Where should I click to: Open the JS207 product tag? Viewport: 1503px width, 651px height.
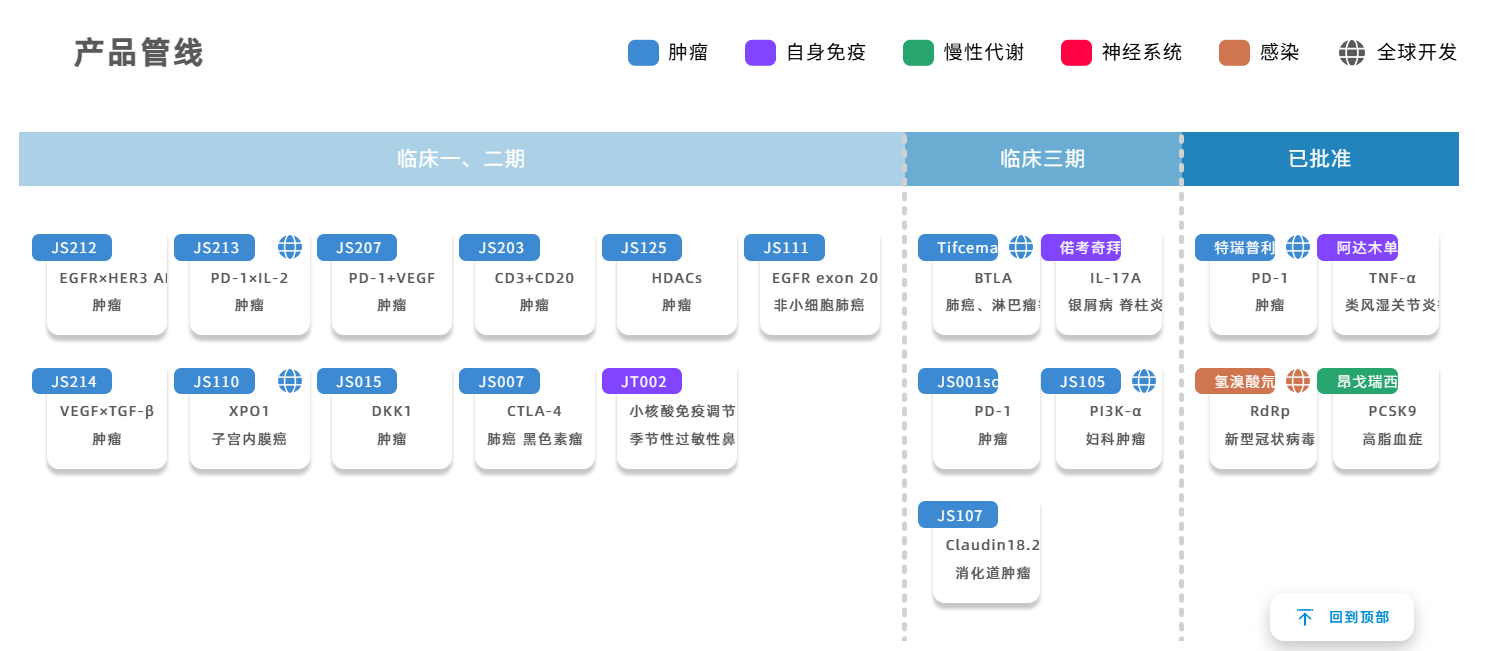[x=357, y=247]
